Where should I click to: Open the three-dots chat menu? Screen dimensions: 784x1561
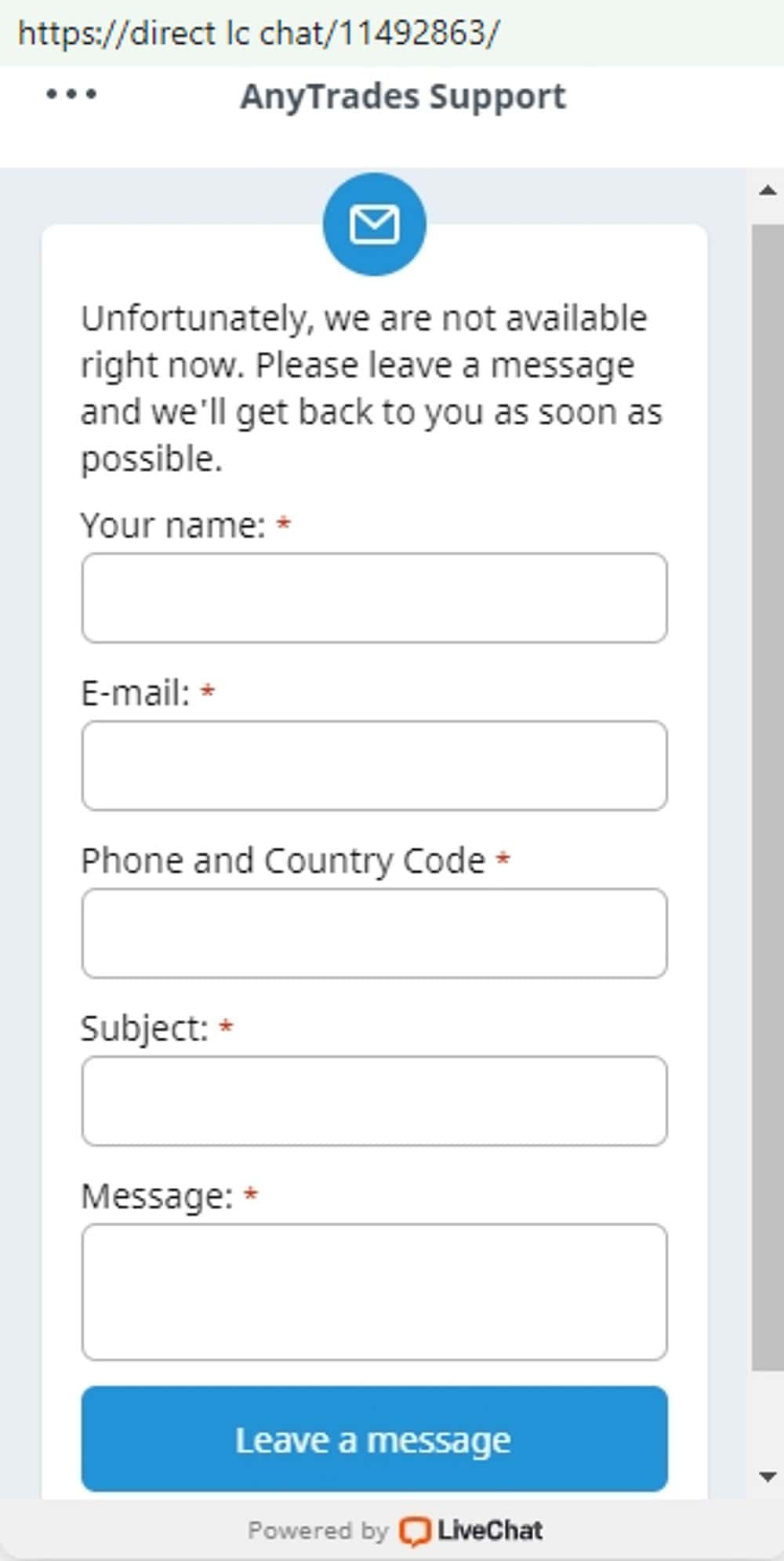click(x=71, y=95)
